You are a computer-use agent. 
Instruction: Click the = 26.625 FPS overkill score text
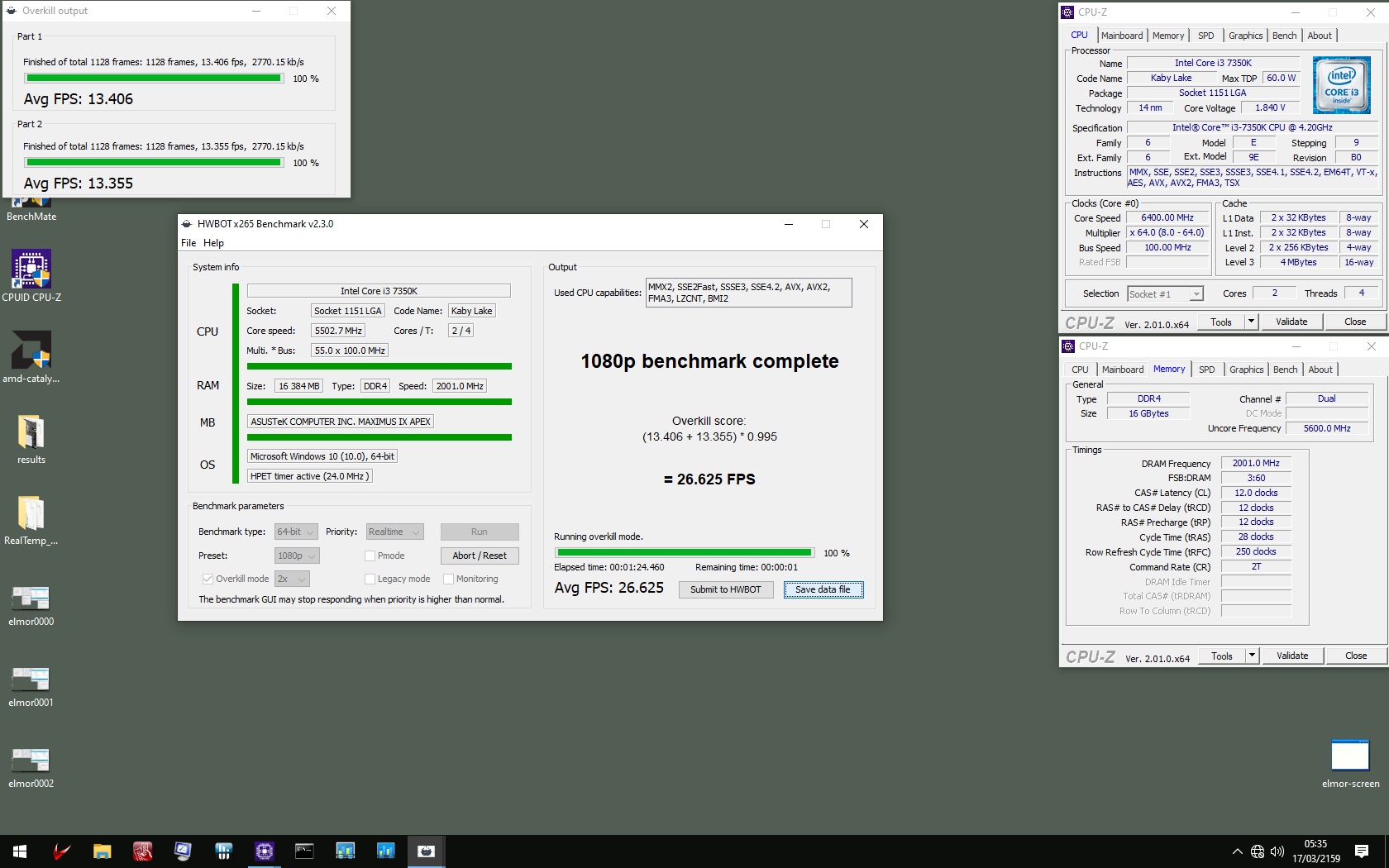coord(709,479)
